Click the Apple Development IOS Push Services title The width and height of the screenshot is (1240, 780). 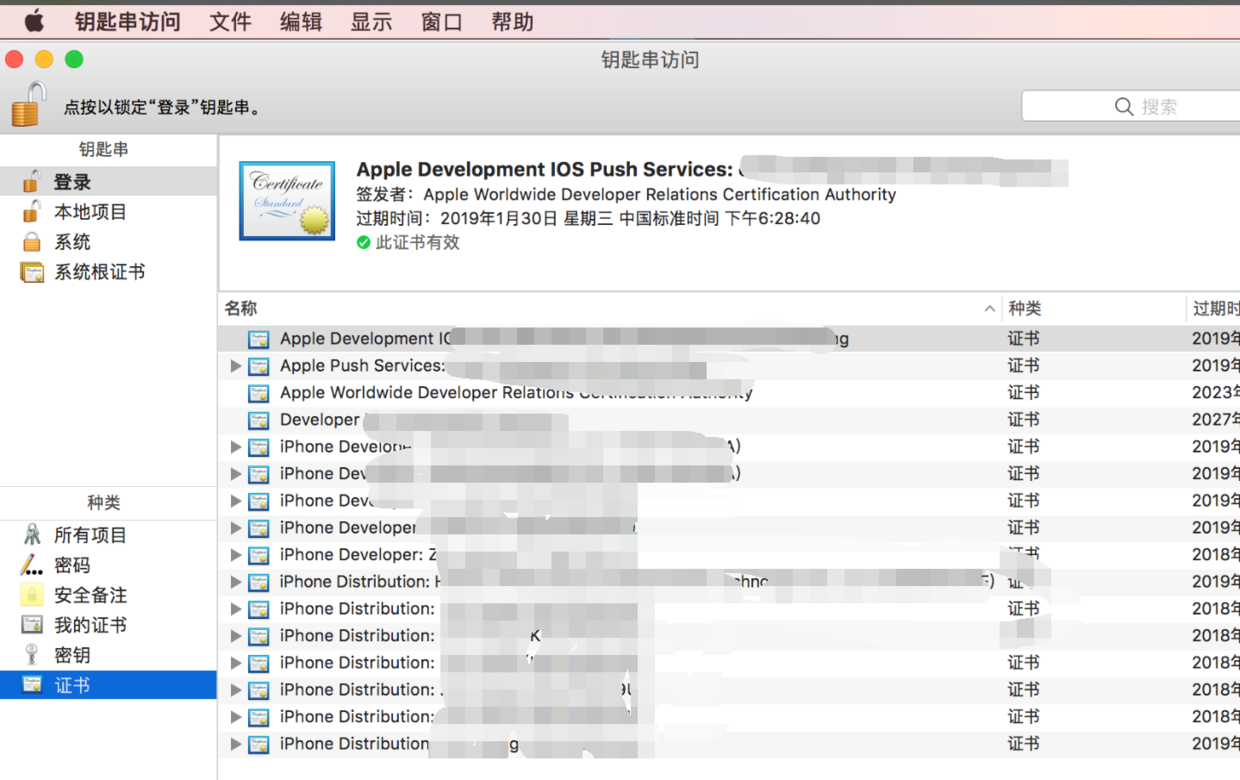coord(545,169)
